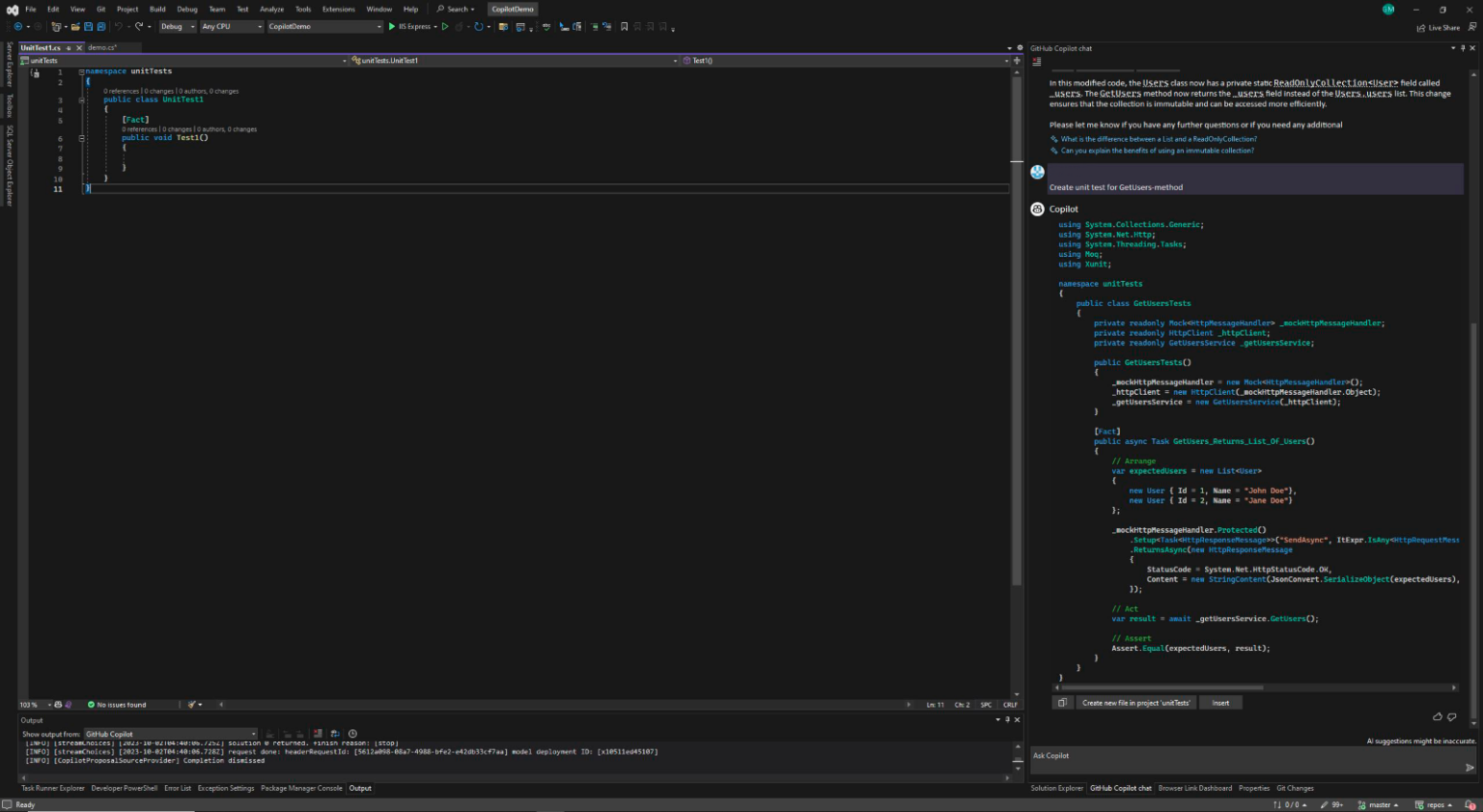Pin the UnitTest1.cs tab

pyautogui.click(x=69, y=47)
